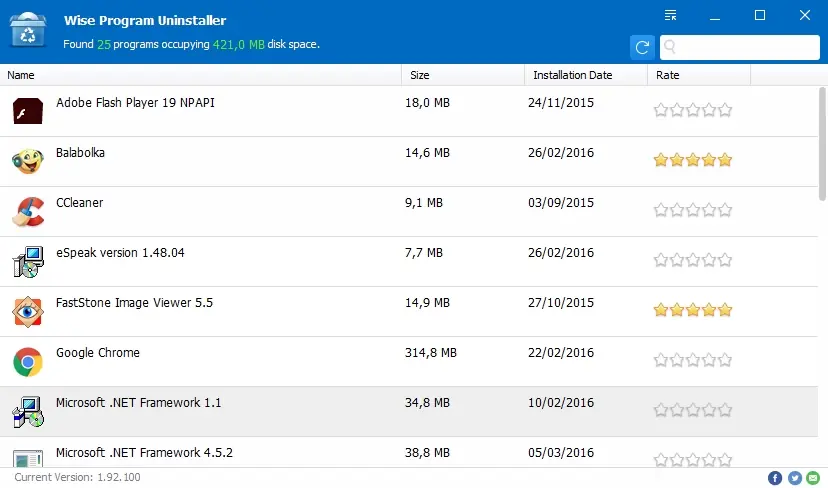Screen dimensions: 828x488
Task: Share on Facebook icon
Action: (x=775, y=478)
